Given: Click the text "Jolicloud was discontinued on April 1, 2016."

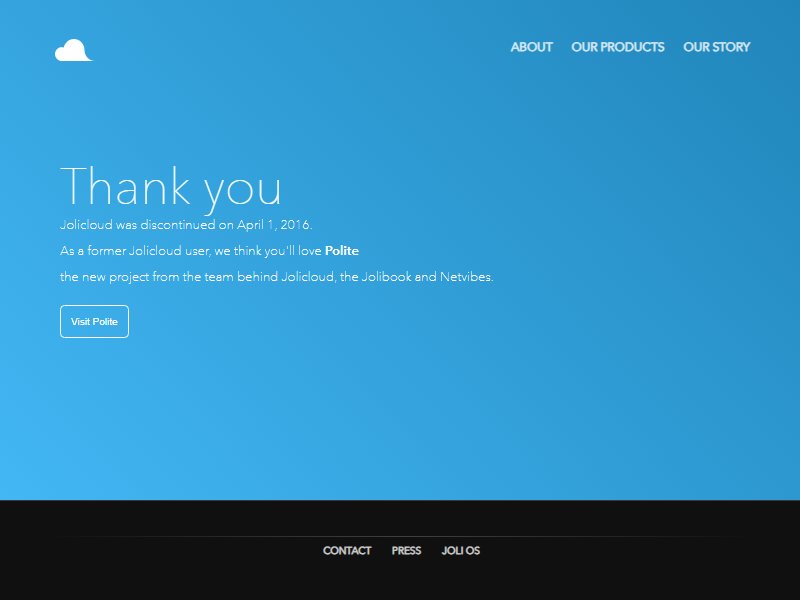Looking at the screenshot, I should pos(186,224).
